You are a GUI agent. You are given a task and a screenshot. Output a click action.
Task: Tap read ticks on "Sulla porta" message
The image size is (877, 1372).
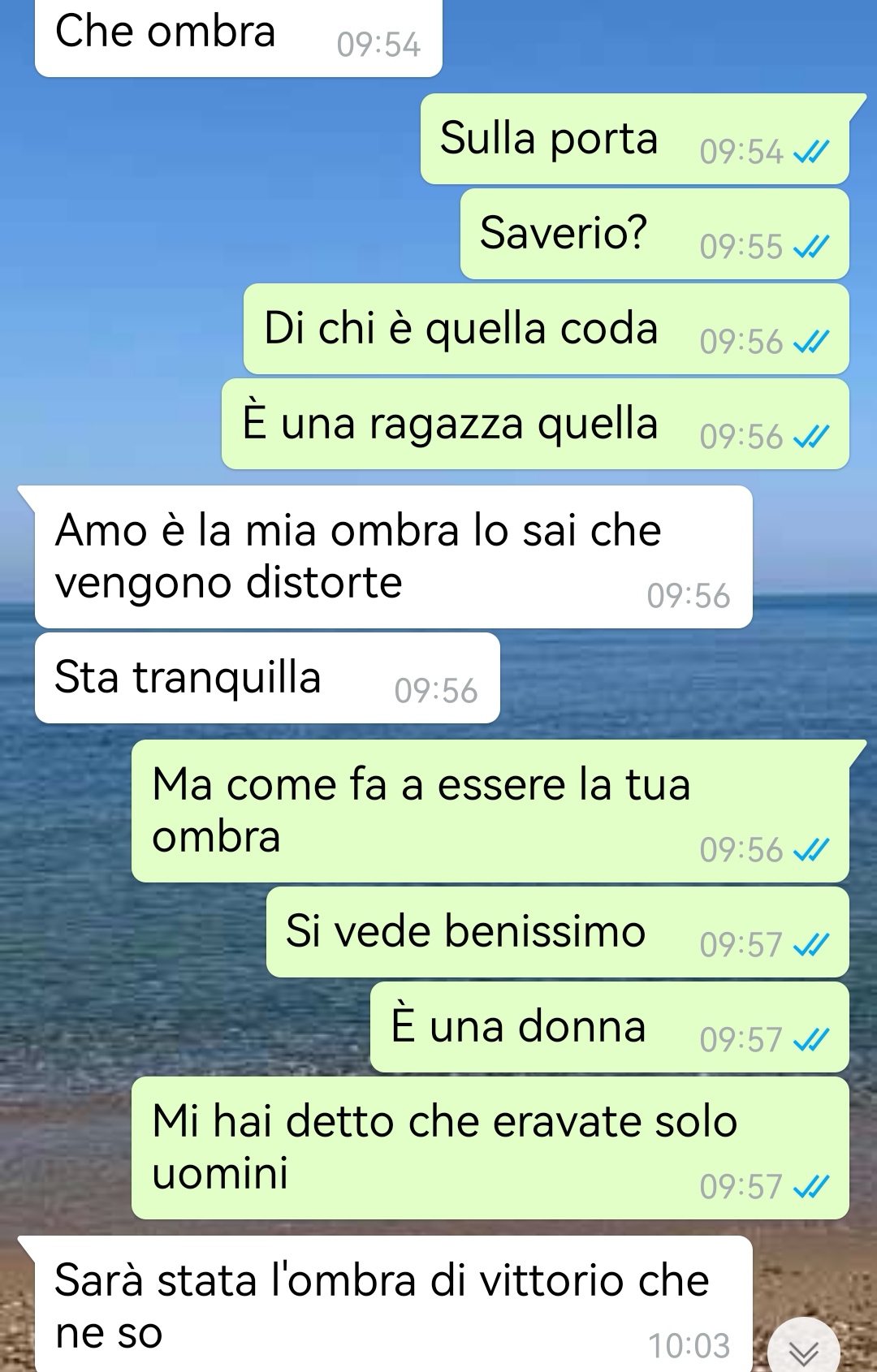click(x=810, y=152)
